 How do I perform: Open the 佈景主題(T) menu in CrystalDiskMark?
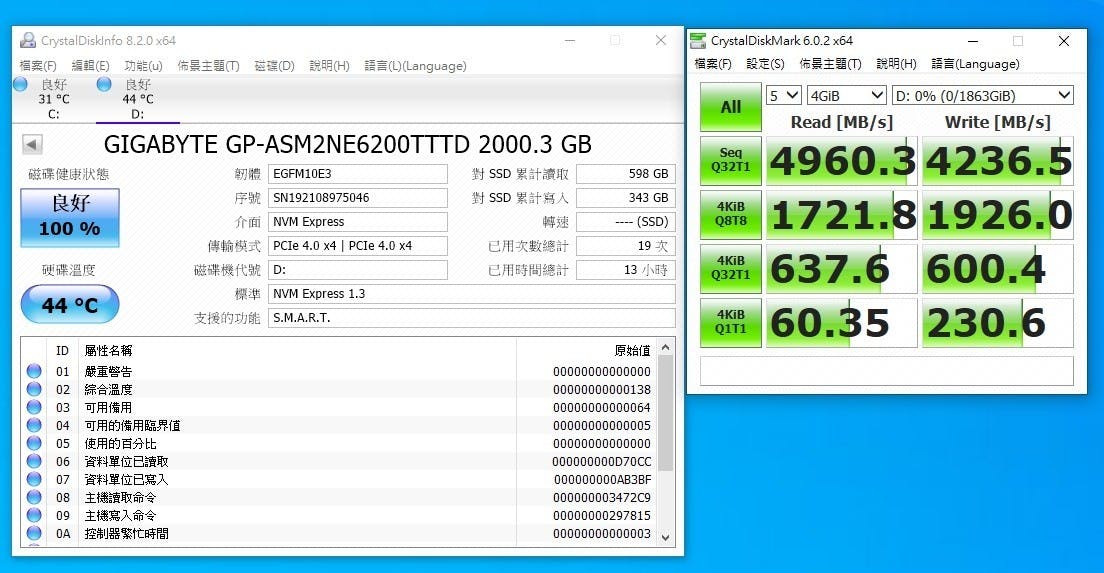click(x=830, y=63)
